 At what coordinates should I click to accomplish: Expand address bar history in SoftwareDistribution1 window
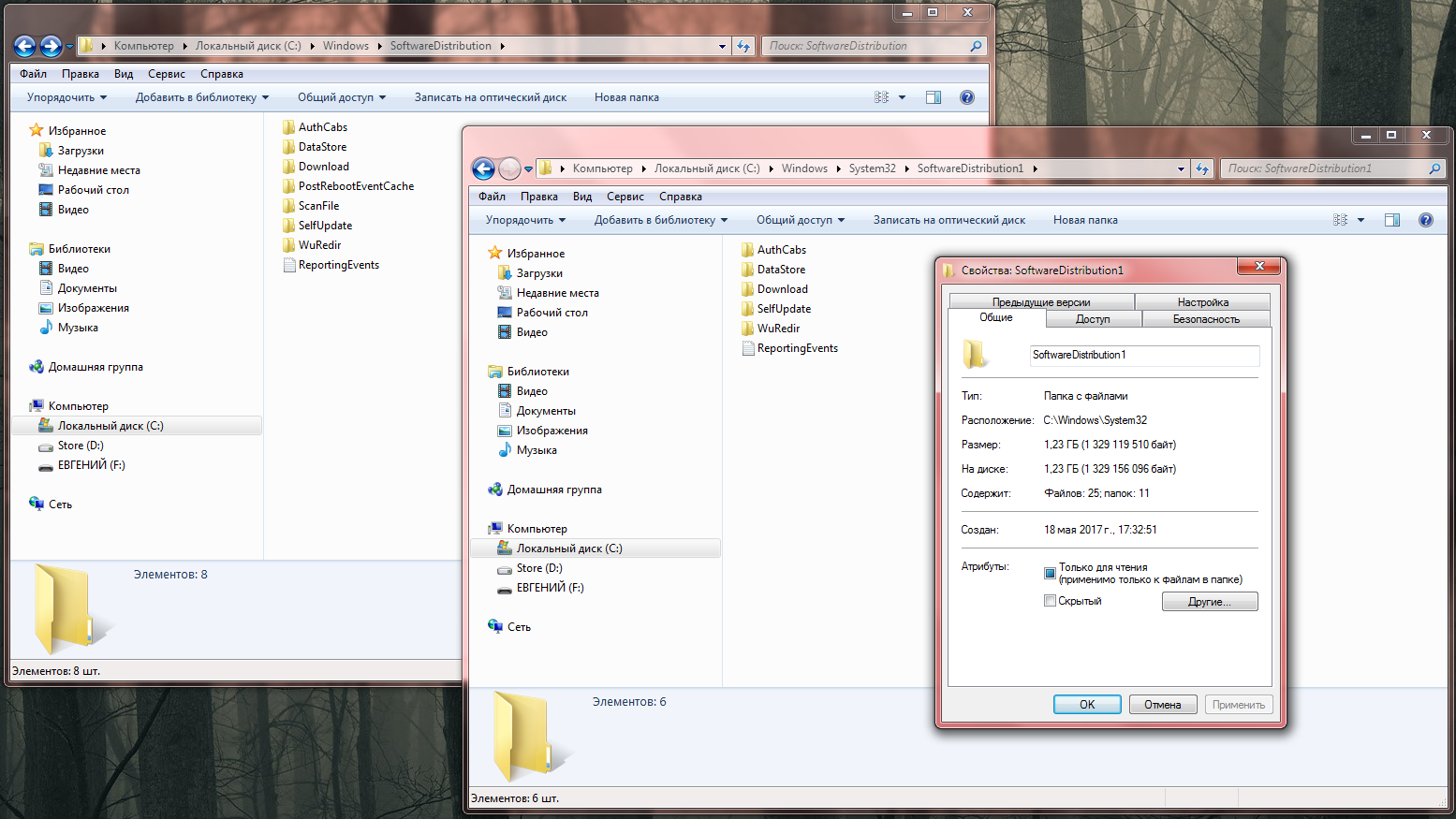1181,168
